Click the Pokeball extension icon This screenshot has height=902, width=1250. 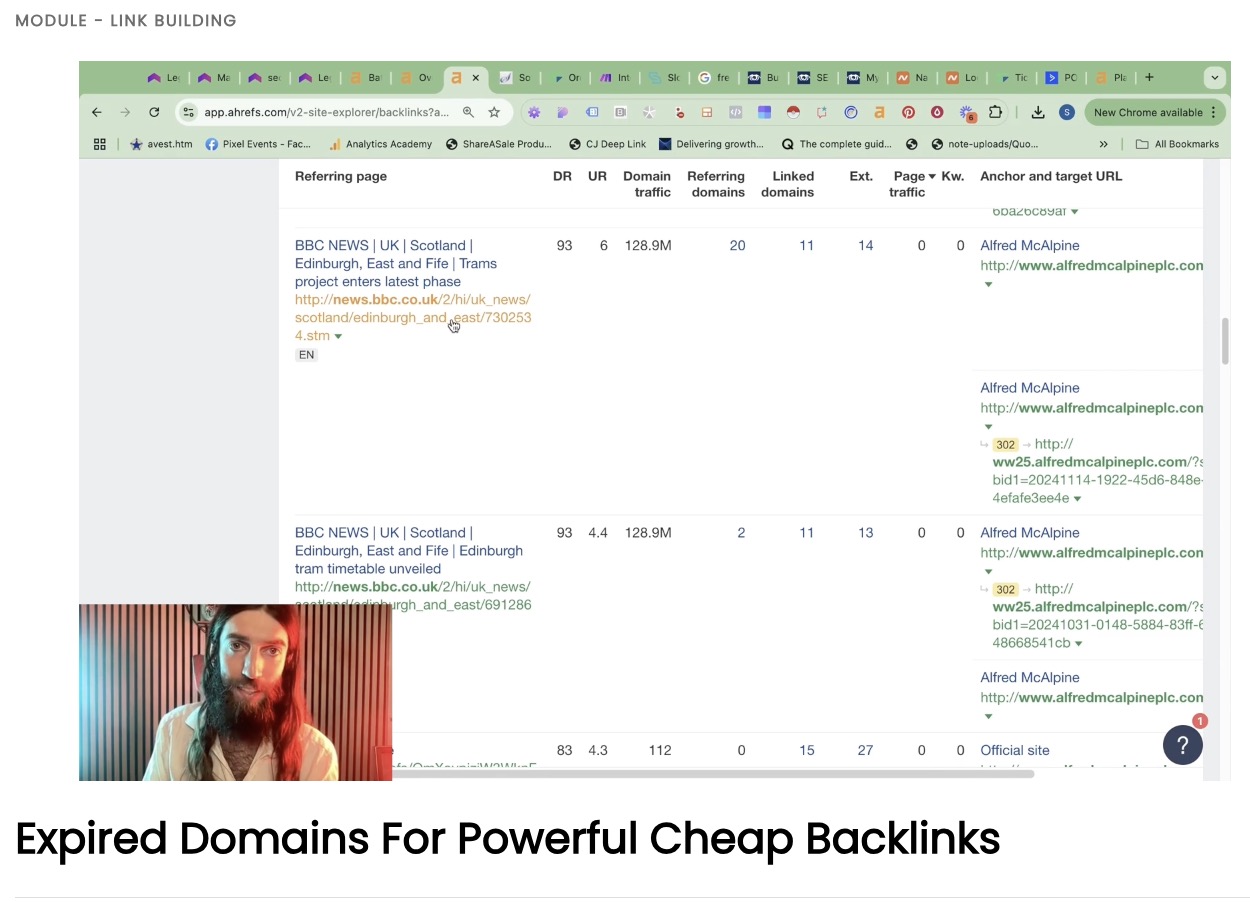tap(795, 112)
